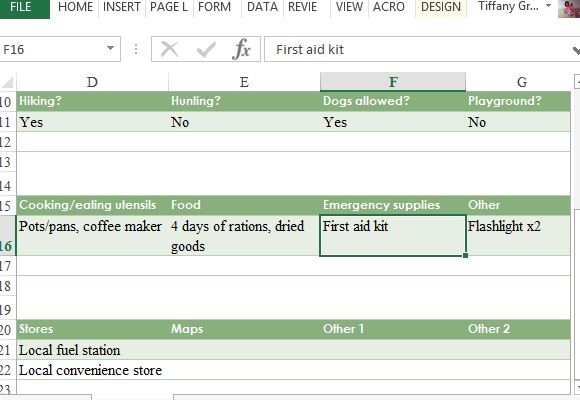Select the Local fuel station cell
The width and height of the screenshot is (580, 400).
click(x=92, y=350)
